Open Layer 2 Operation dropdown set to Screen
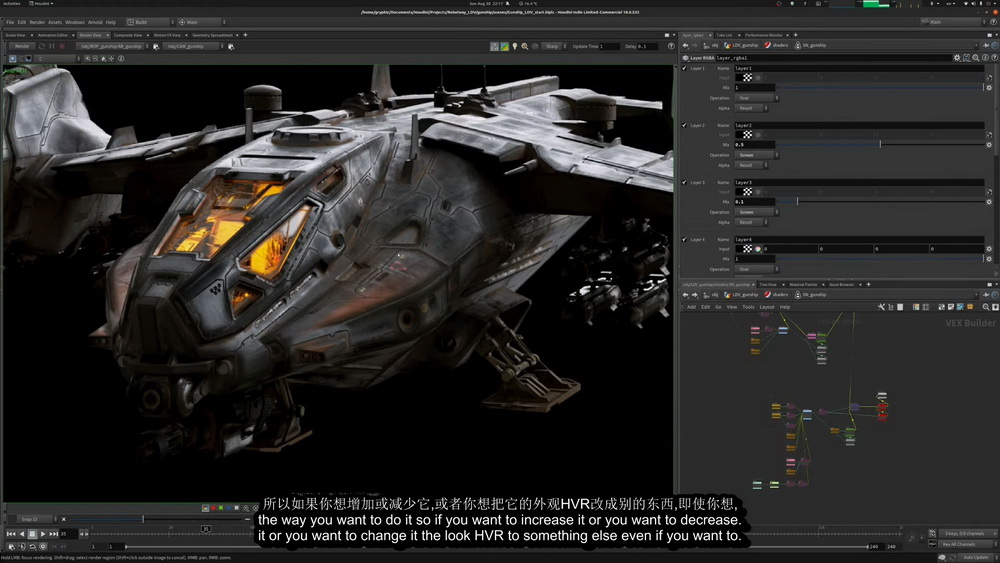 (756, 155)
